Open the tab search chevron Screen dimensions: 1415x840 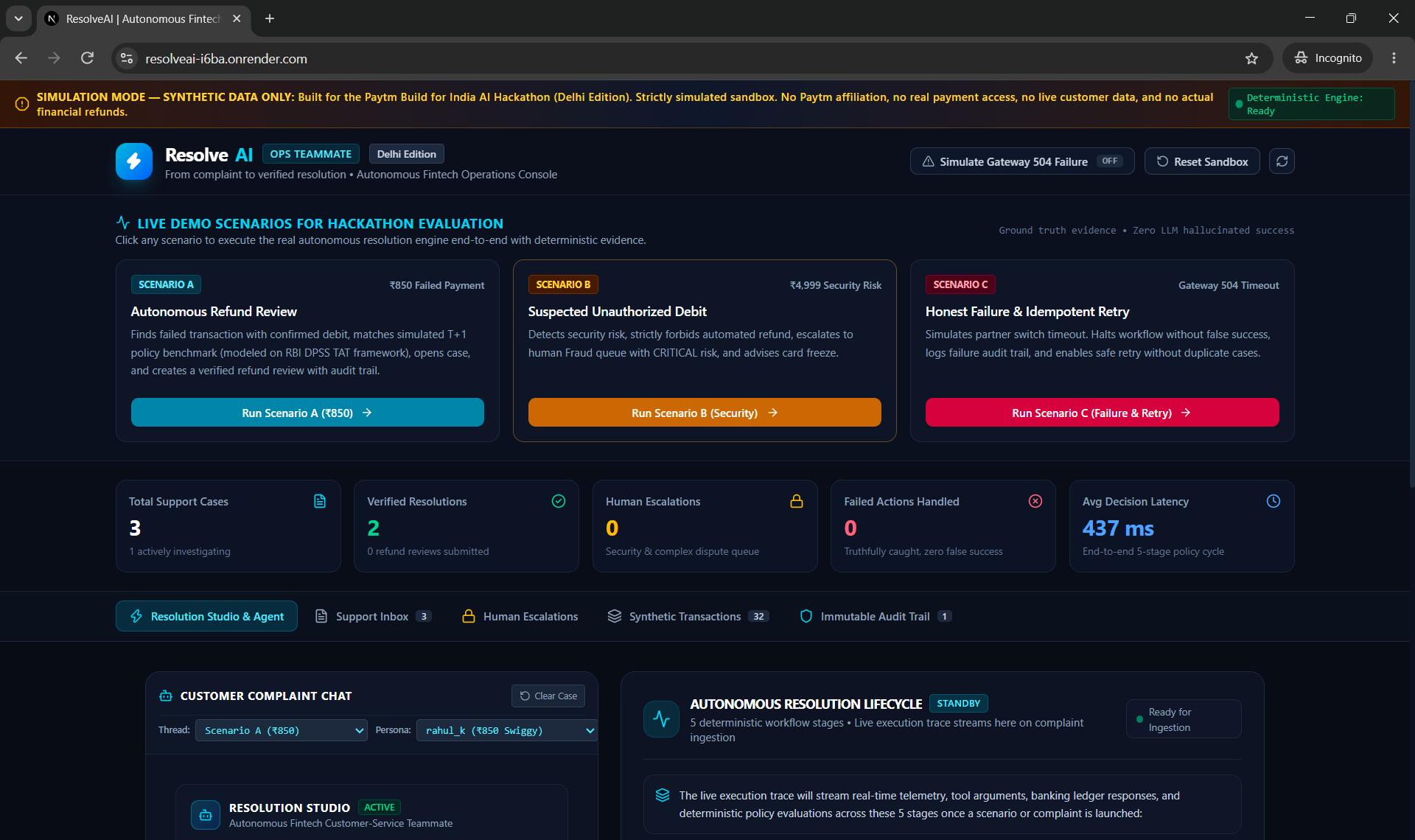pos(18,18)
